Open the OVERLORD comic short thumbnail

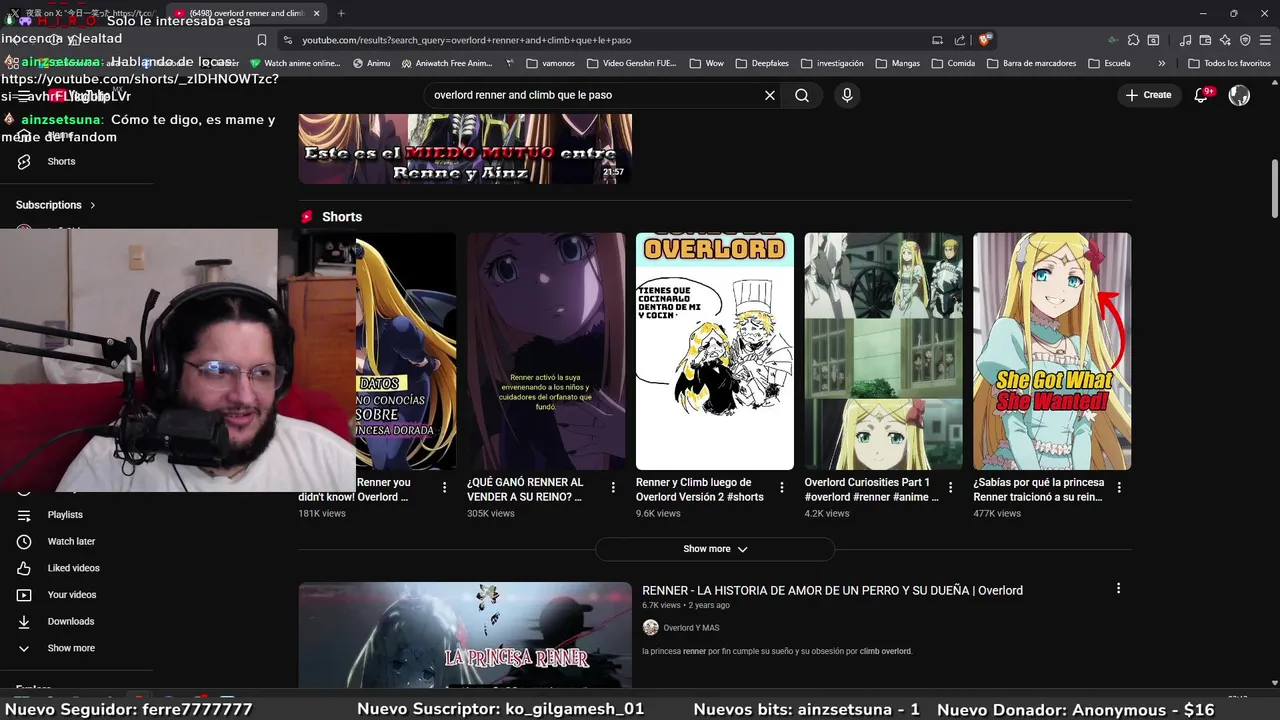[x=715, y=351]
